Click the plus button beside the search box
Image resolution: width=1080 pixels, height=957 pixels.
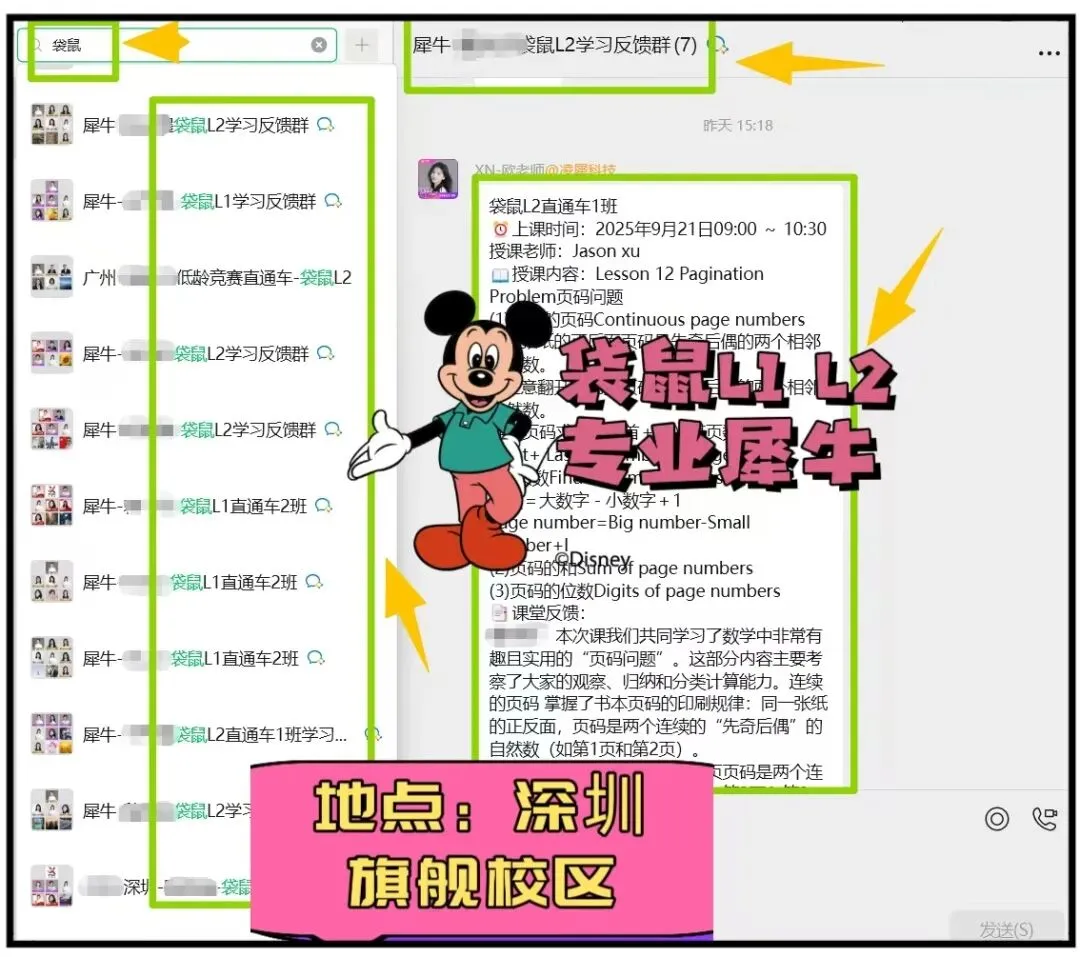click(362, 45)
